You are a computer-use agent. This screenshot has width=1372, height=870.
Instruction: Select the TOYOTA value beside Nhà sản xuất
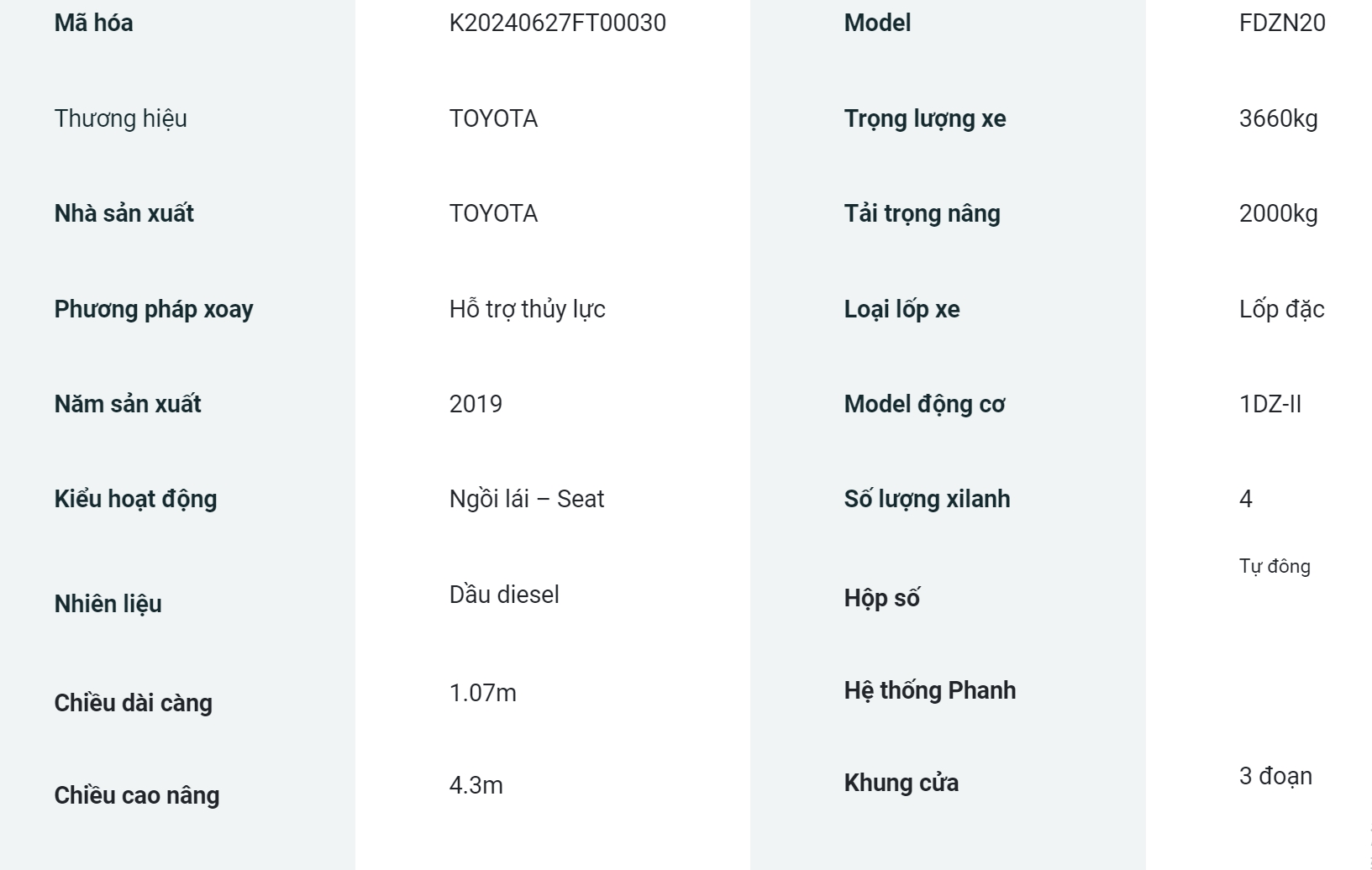click(x=493, y=213)
